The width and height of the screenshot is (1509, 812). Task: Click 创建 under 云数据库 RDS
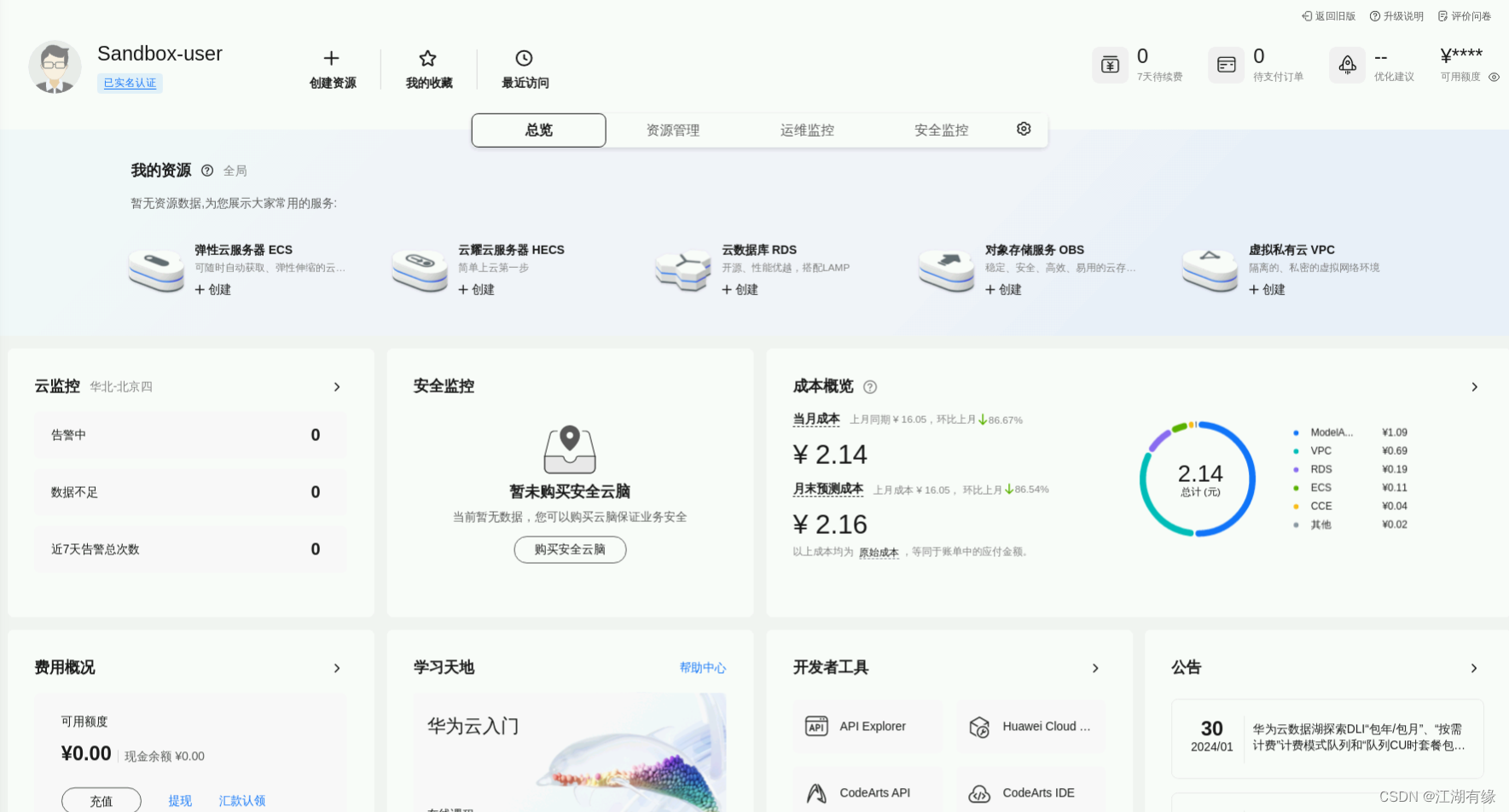[x=740, y=289]
